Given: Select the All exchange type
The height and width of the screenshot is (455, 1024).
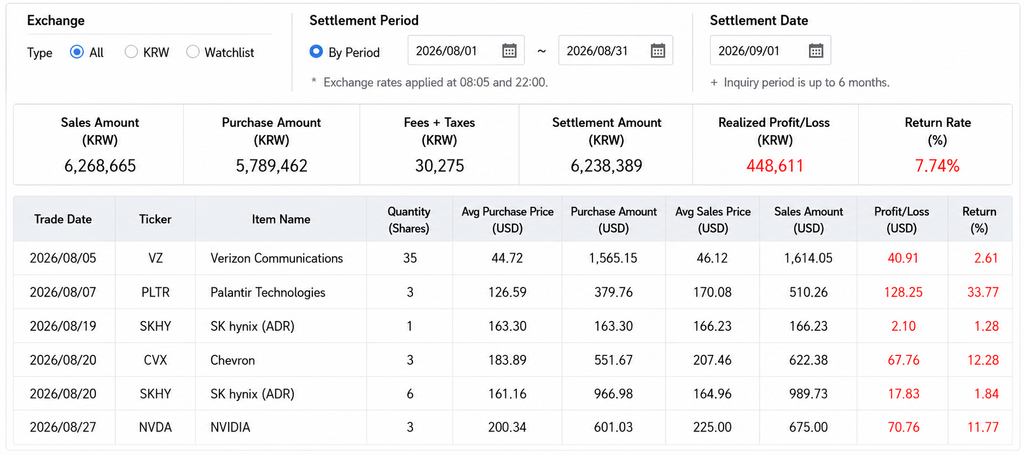Looking at the screenshot, I should click(x=76, y=52).
